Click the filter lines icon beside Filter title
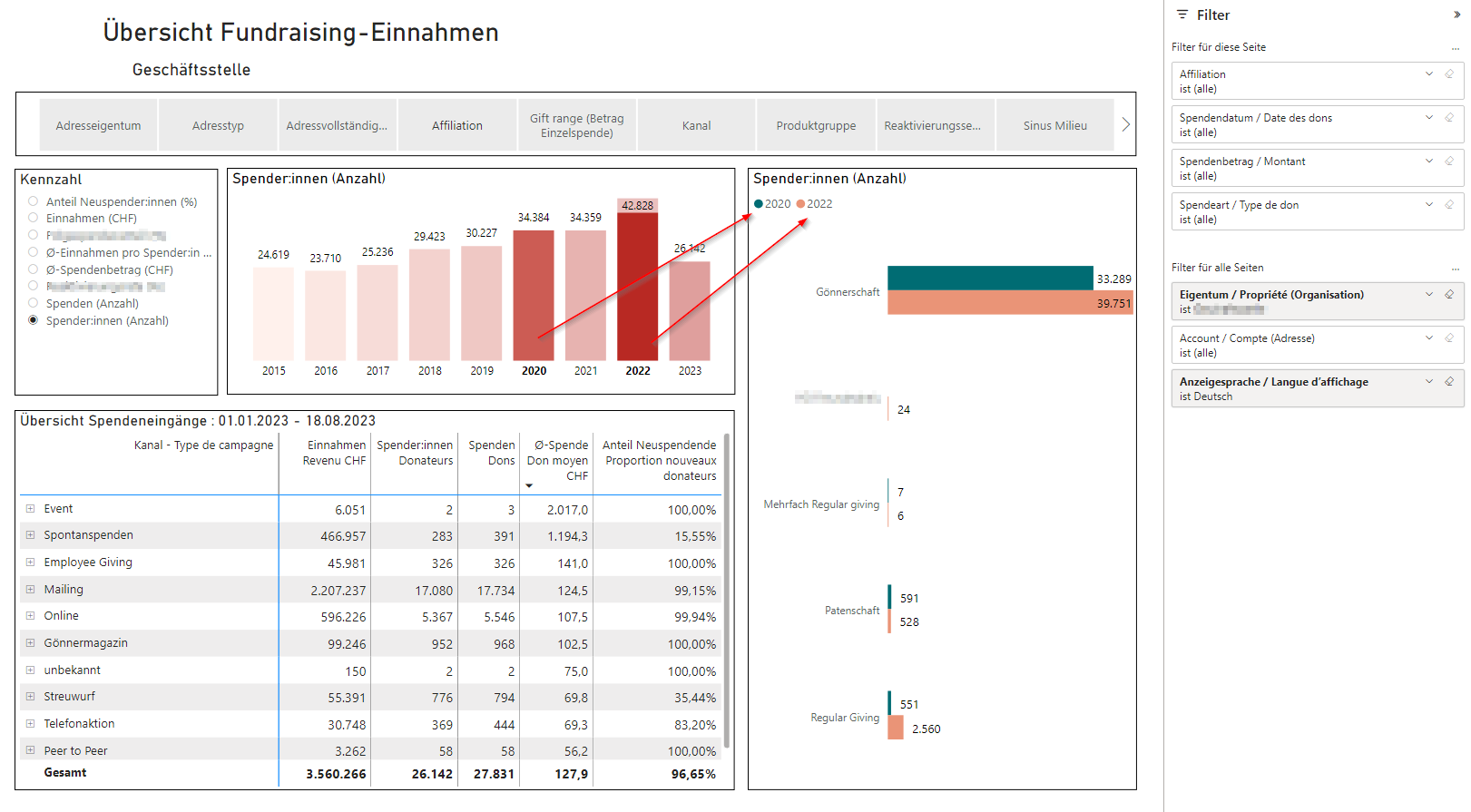1471x812 pixels. 1182,15
